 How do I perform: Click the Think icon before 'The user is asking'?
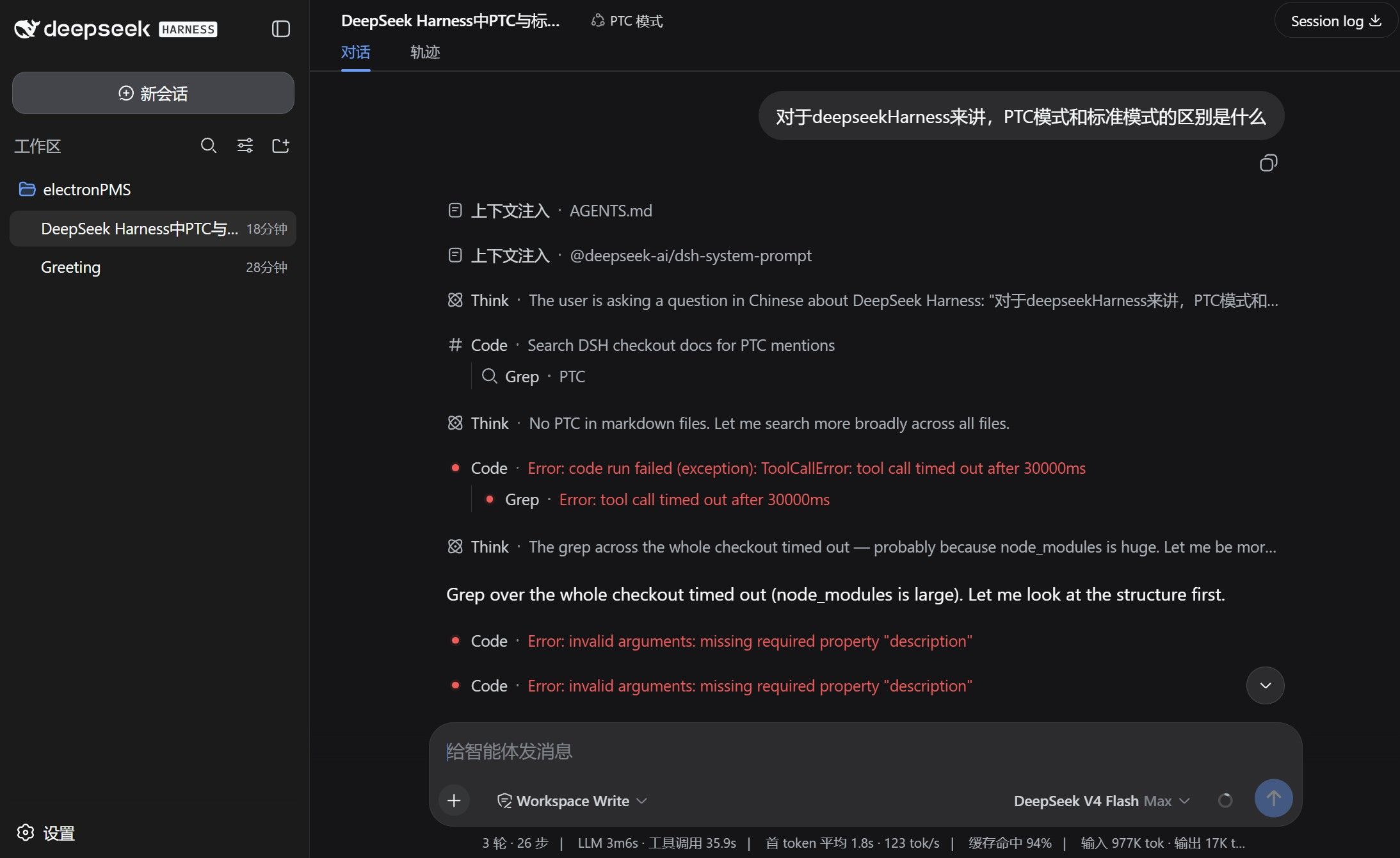tap(455, 300)
